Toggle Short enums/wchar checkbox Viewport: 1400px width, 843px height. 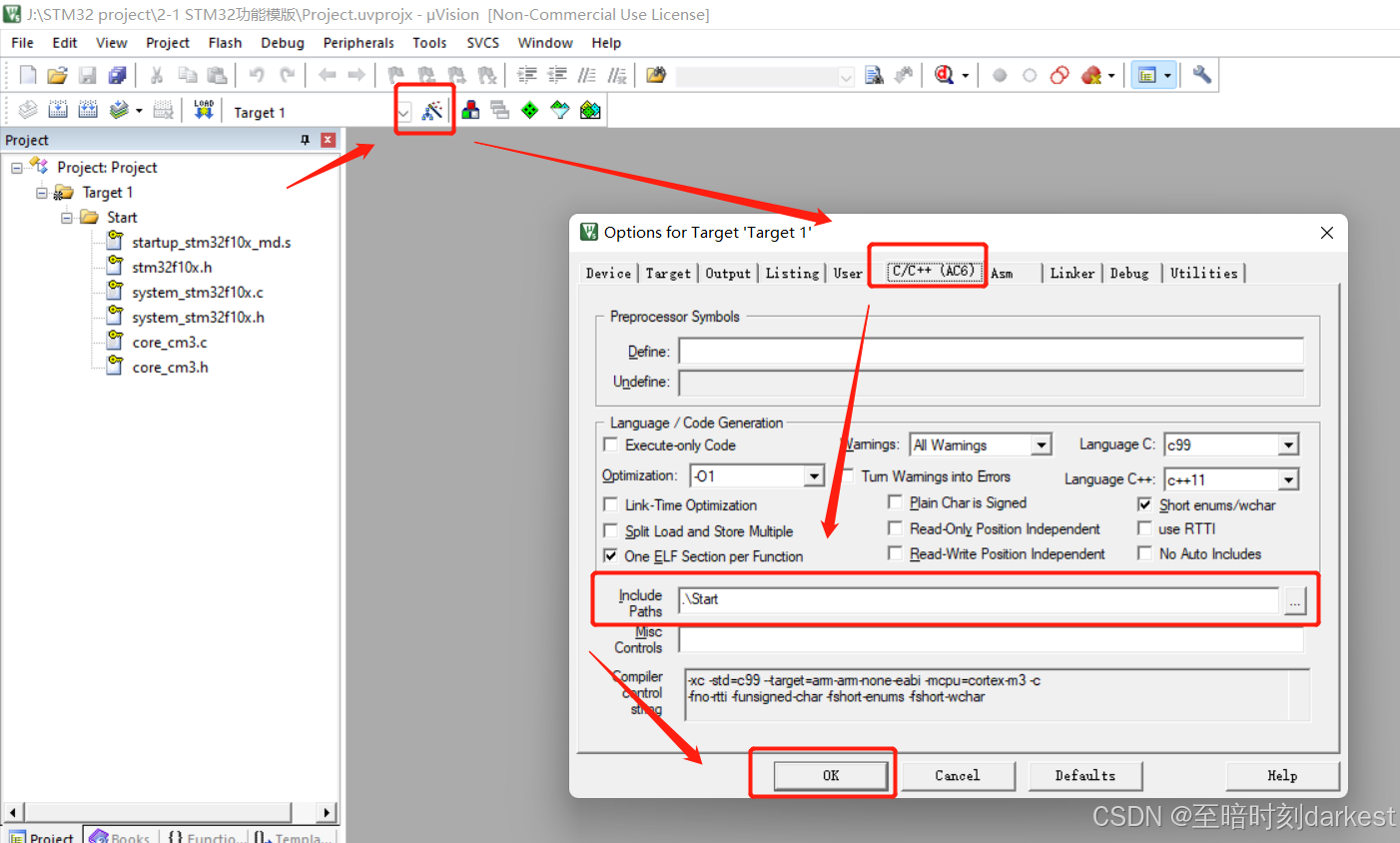click(x=1145, y=503)
